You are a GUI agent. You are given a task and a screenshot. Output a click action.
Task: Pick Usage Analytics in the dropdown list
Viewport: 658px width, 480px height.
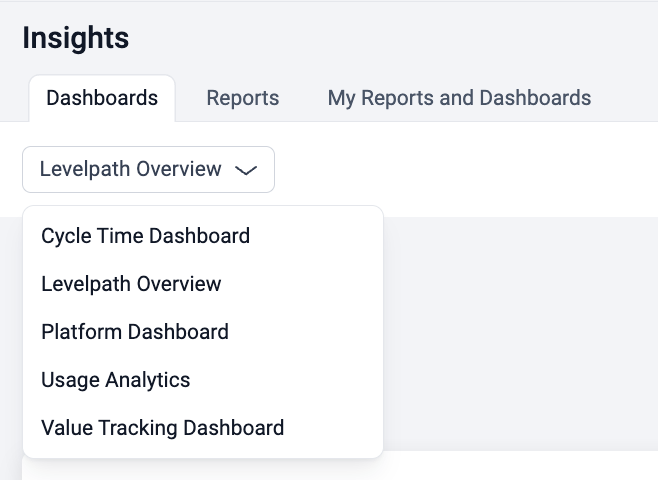[115, 380]
